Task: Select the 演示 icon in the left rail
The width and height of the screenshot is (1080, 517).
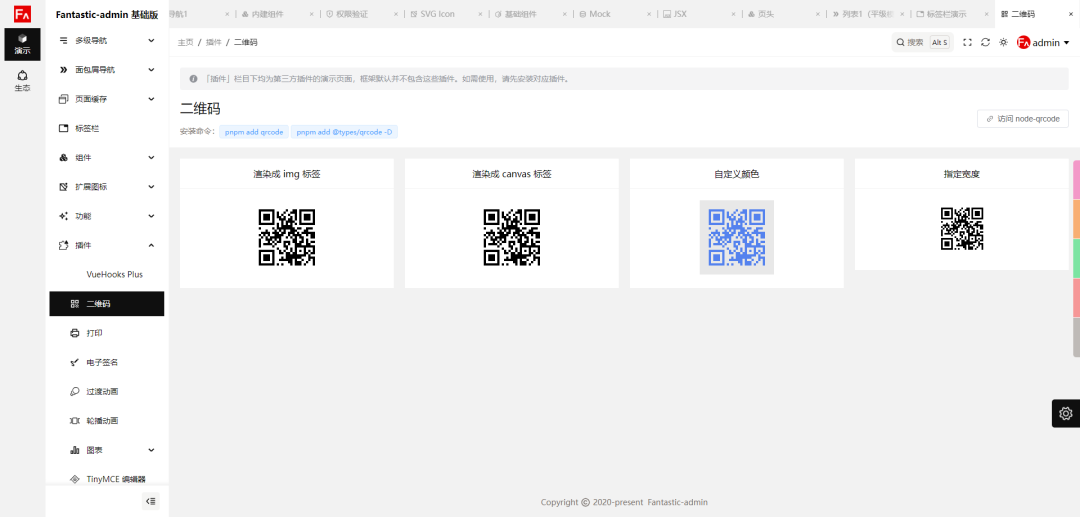Action: [22, 44]
